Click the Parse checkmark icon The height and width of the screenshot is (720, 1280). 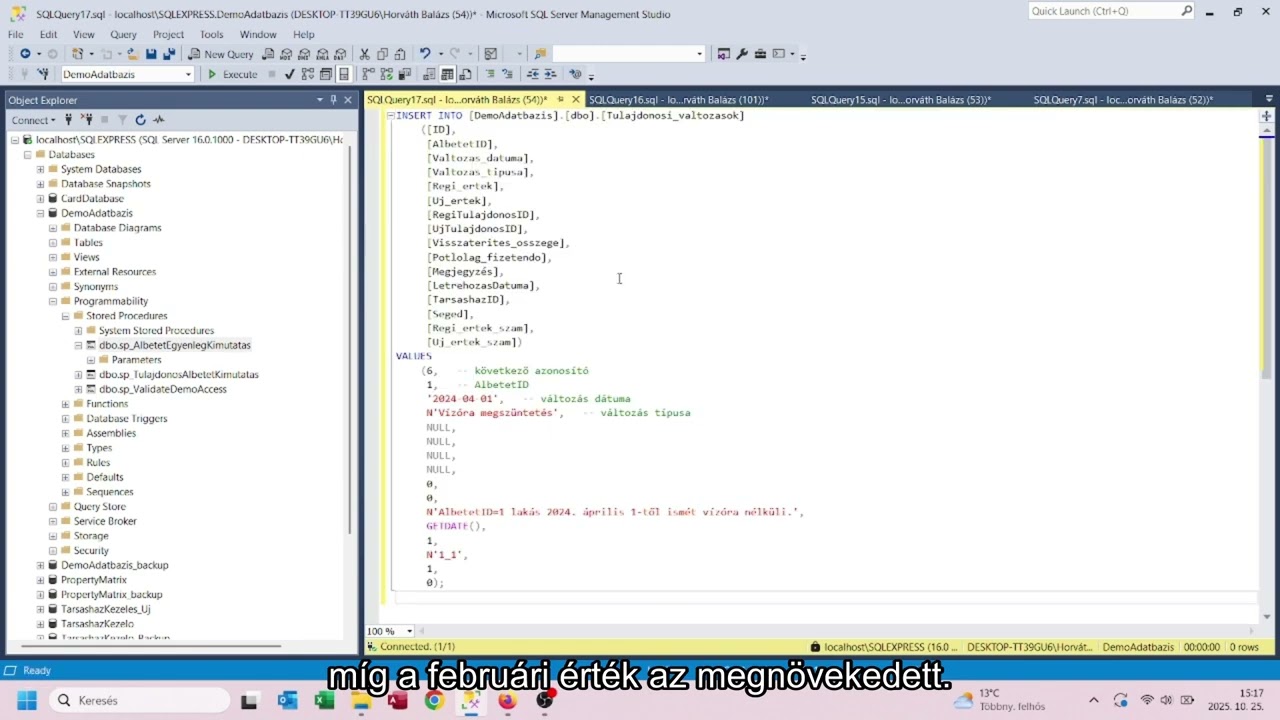point(290,74)
